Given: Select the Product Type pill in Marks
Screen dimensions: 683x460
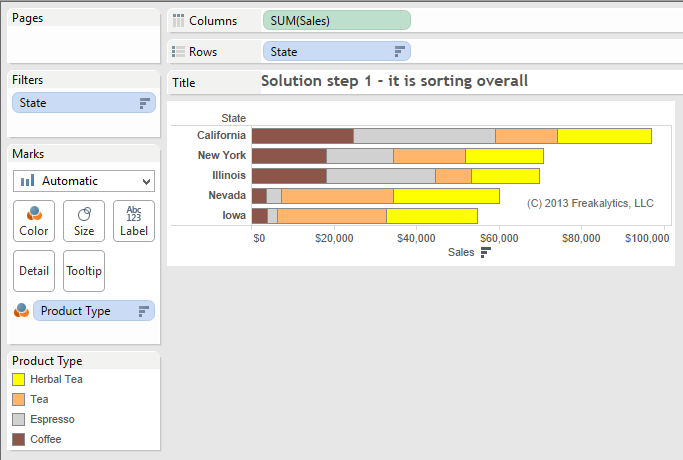Looking at the screenshot, I should click(x=94, y=311).
